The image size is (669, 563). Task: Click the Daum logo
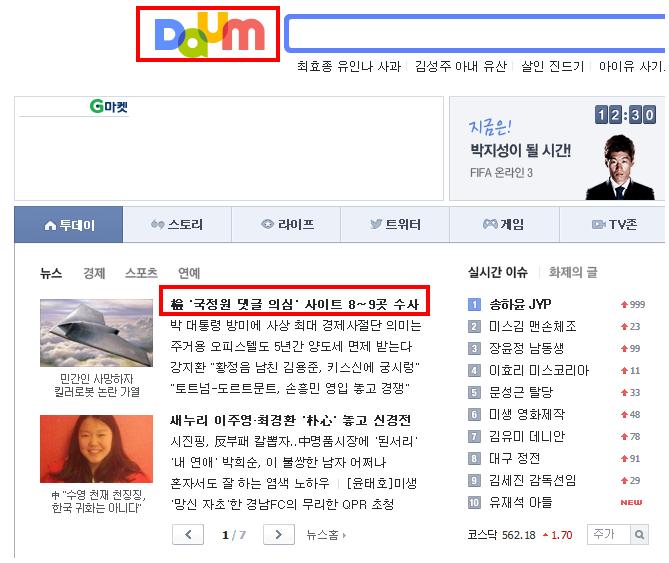pyautogui.click(x=209, y=35)
